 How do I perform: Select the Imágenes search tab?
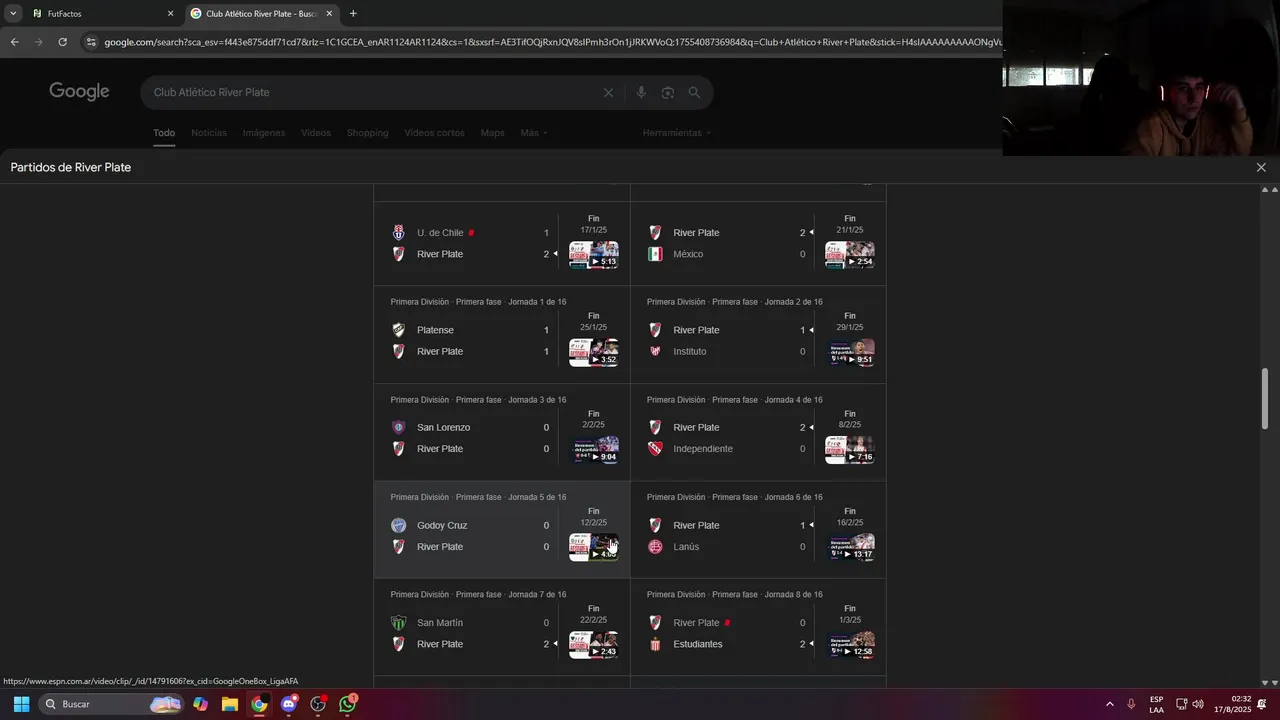coord(264,133)
